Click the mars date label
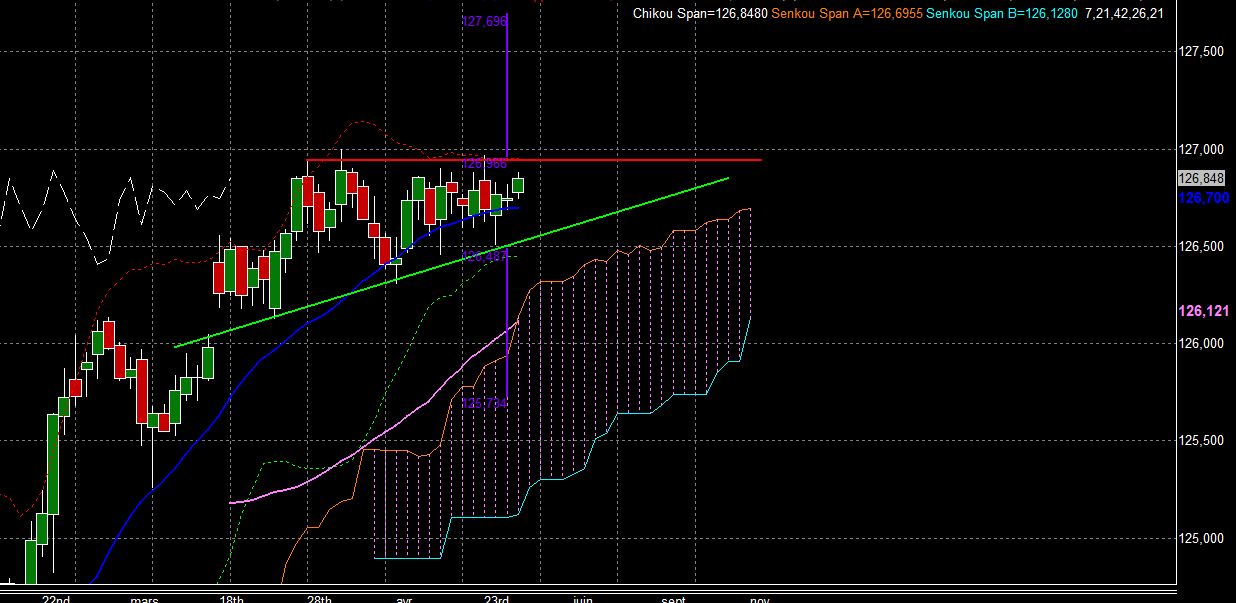Screen dimensions: 1236x603 pos(145,598)
